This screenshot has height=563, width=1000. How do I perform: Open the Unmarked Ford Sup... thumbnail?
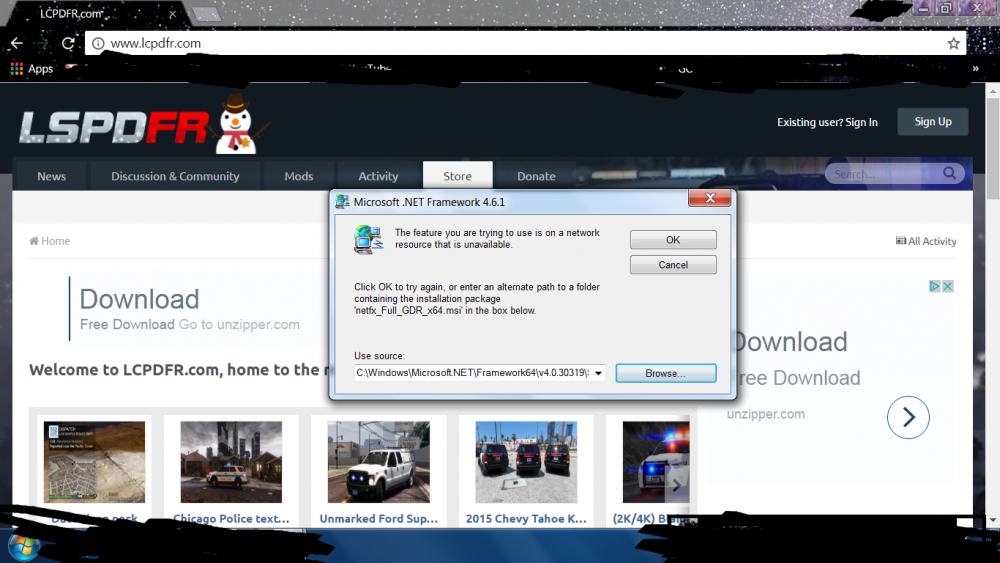tap(379, 462)
